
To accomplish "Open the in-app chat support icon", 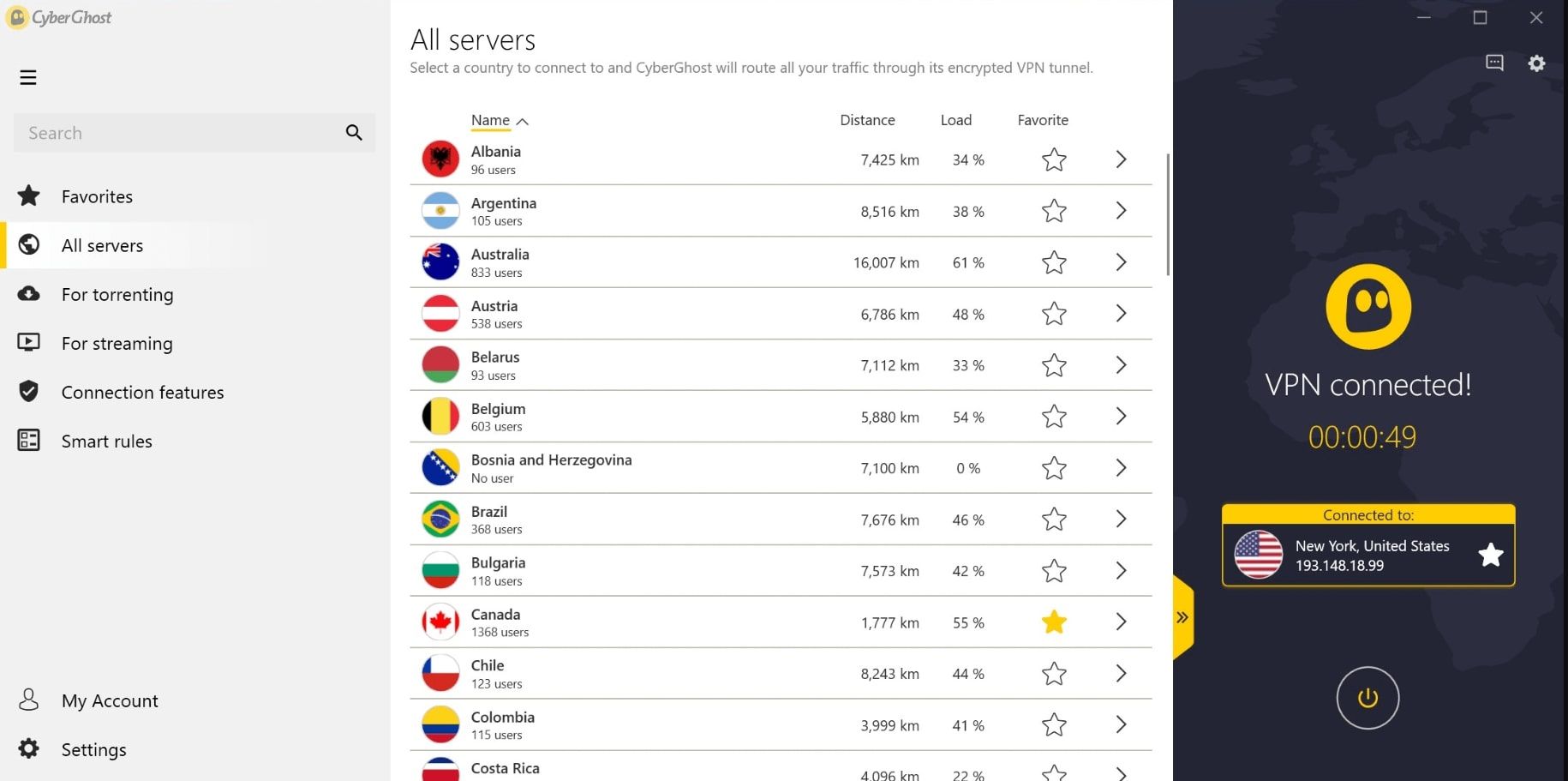I will pos(1494,63).
